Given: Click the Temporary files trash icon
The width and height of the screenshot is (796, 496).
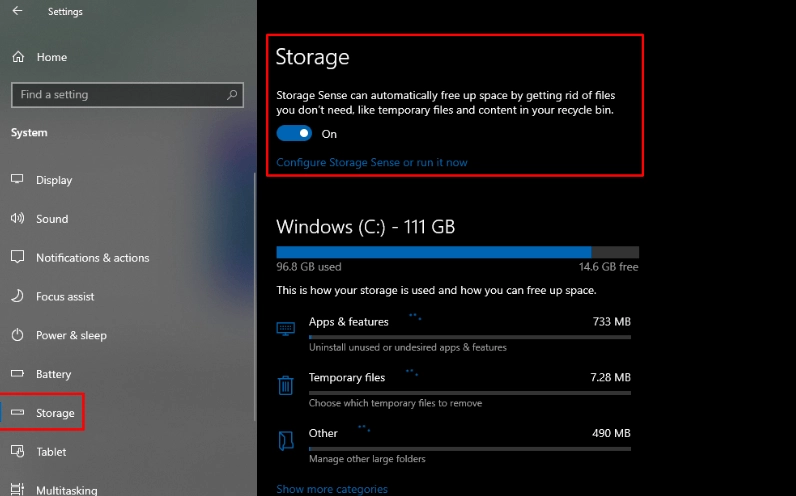Looking at the screenshot, I should click(x=286, y=385).
